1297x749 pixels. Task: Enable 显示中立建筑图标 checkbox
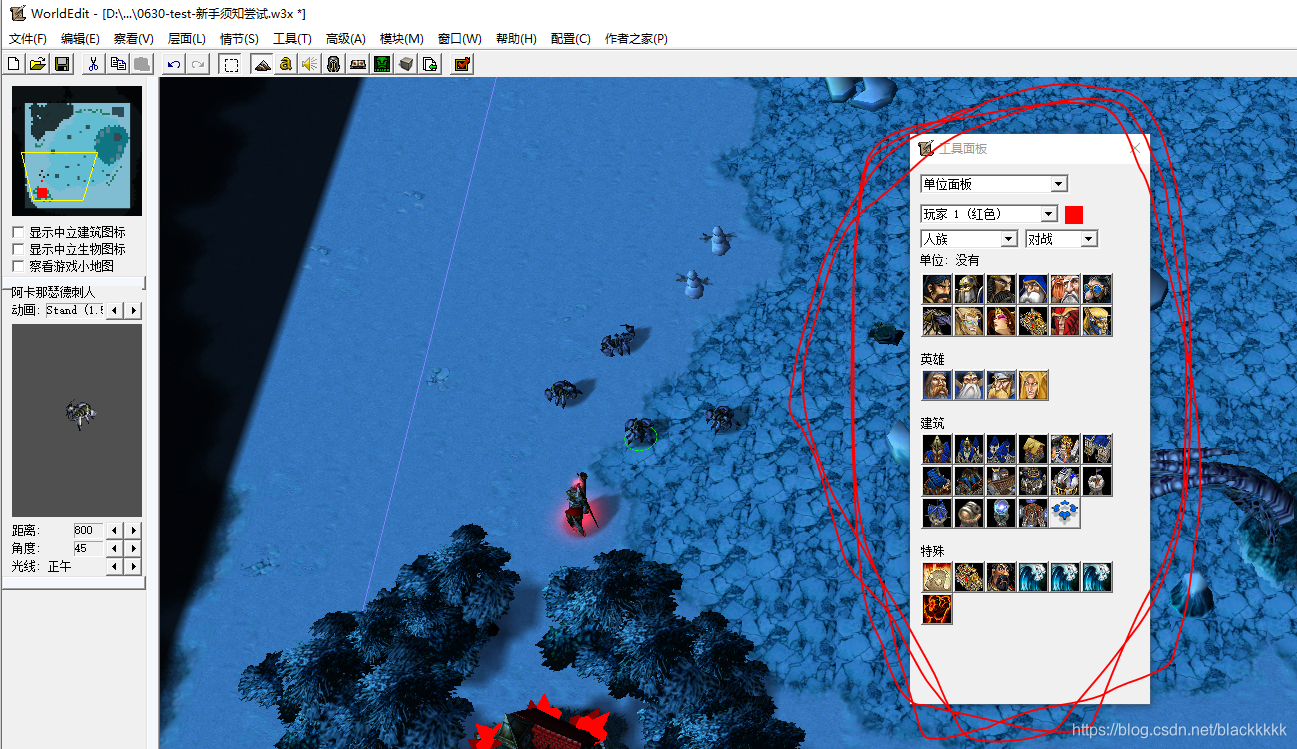(17, 232)
